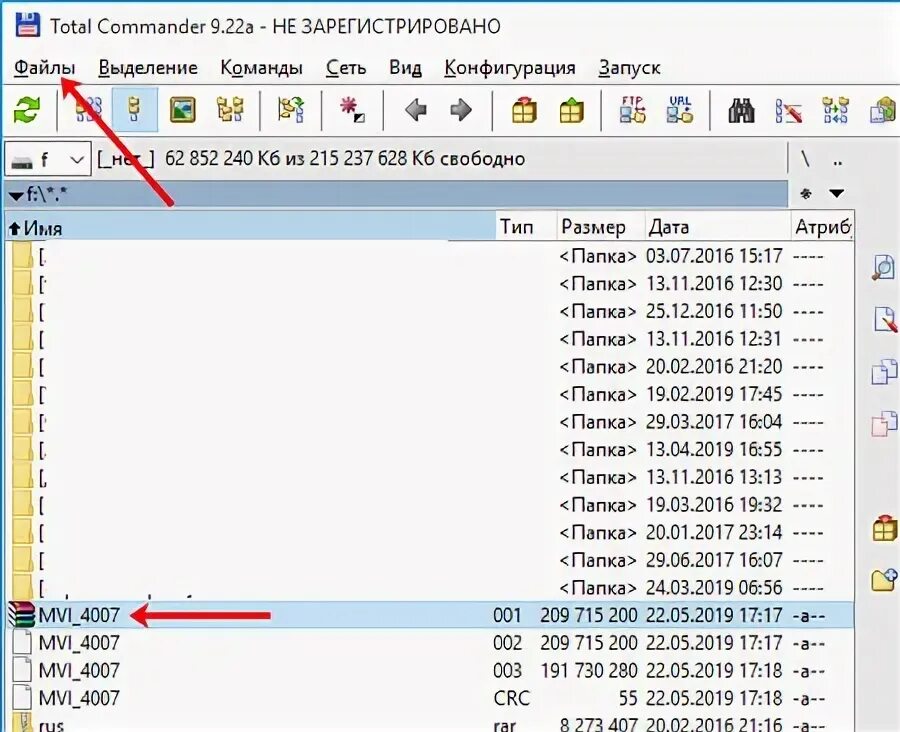
Task: Click the f:\*.* path bar
Action: coord(396,194)
